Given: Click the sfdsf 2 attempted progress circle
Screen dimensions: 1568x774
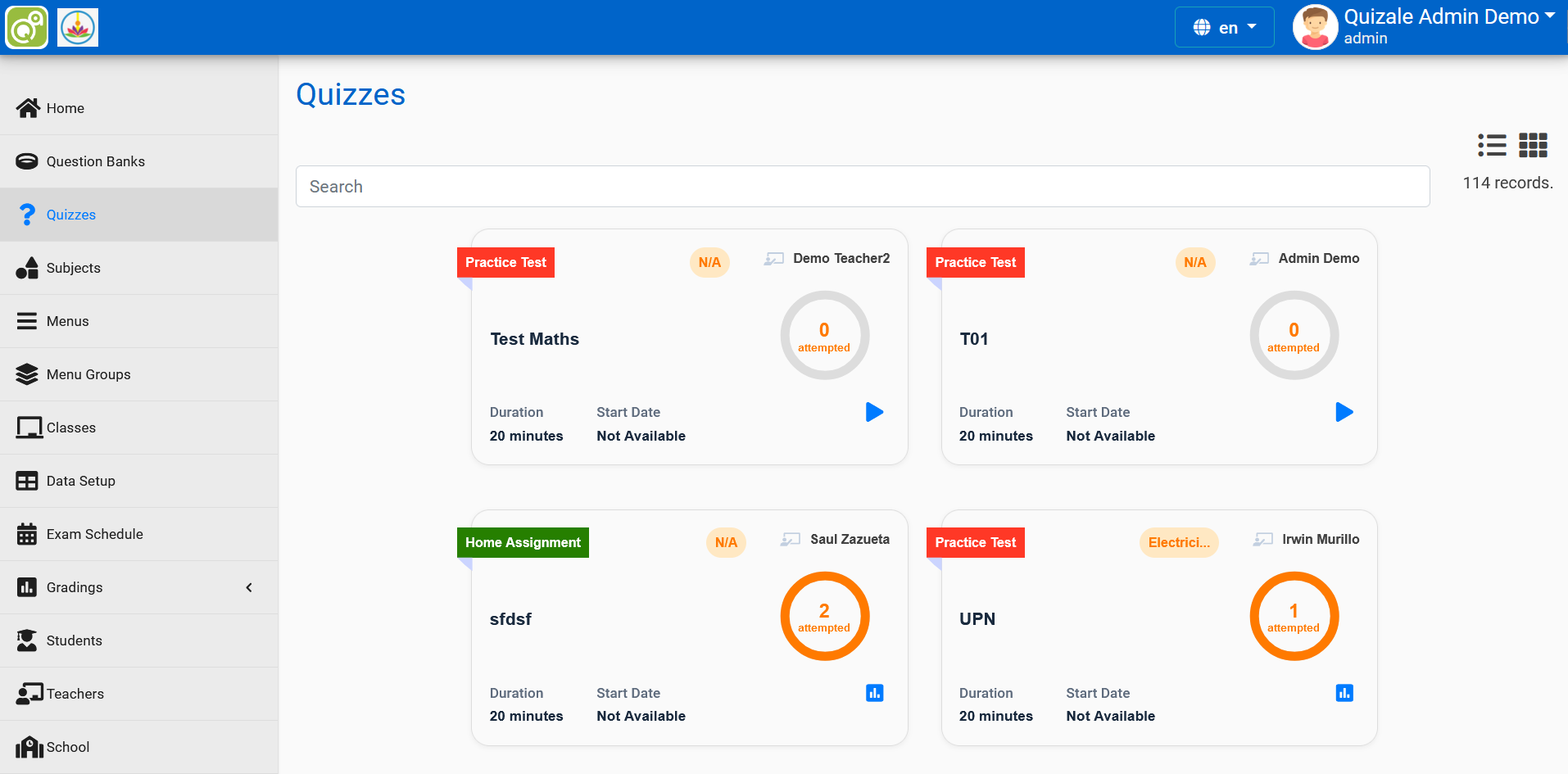Looking at the screenshot, I should [x=824, y=617].
